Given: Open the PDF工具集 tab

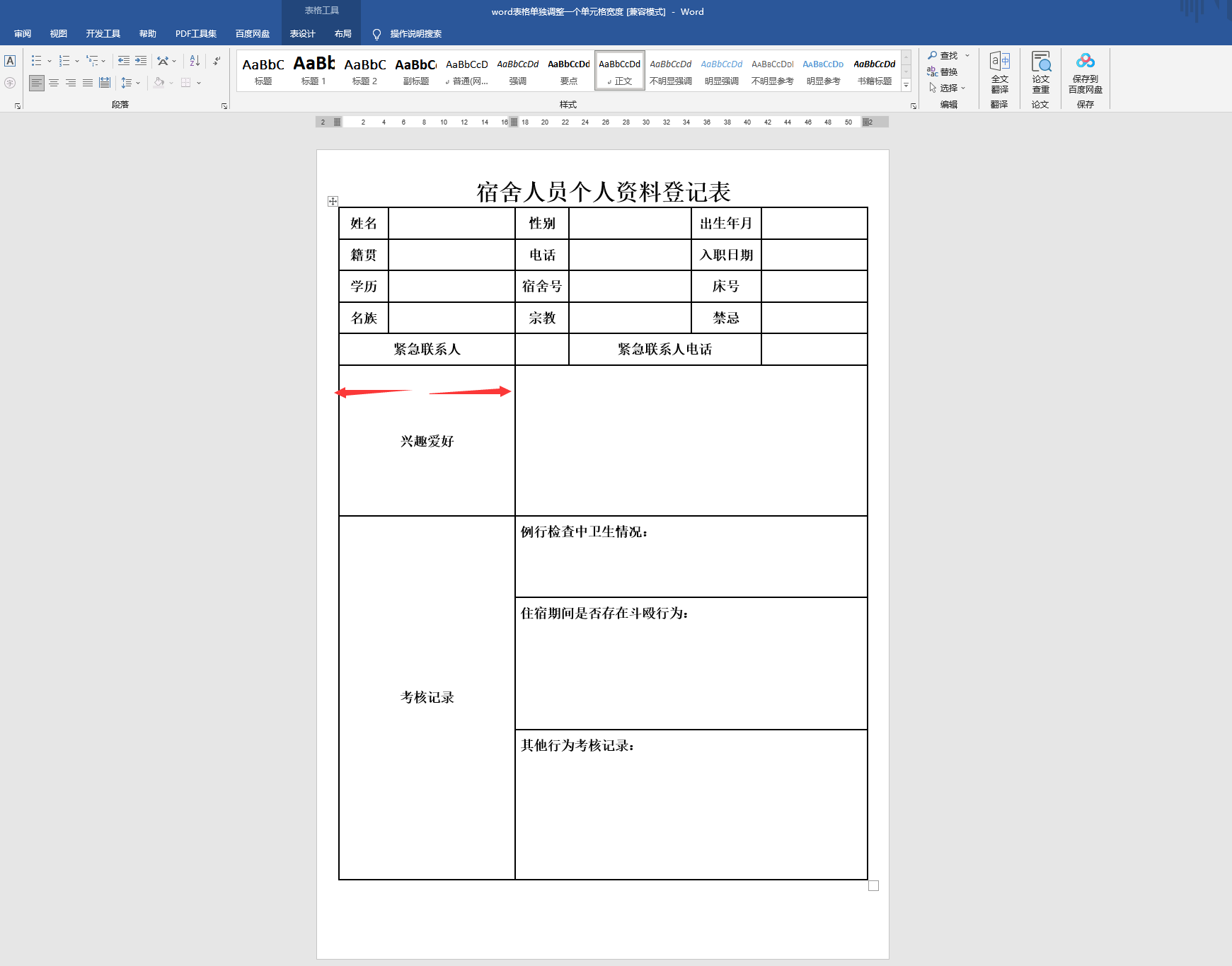Looking at the screenshot, I should [x=196, y=34].
